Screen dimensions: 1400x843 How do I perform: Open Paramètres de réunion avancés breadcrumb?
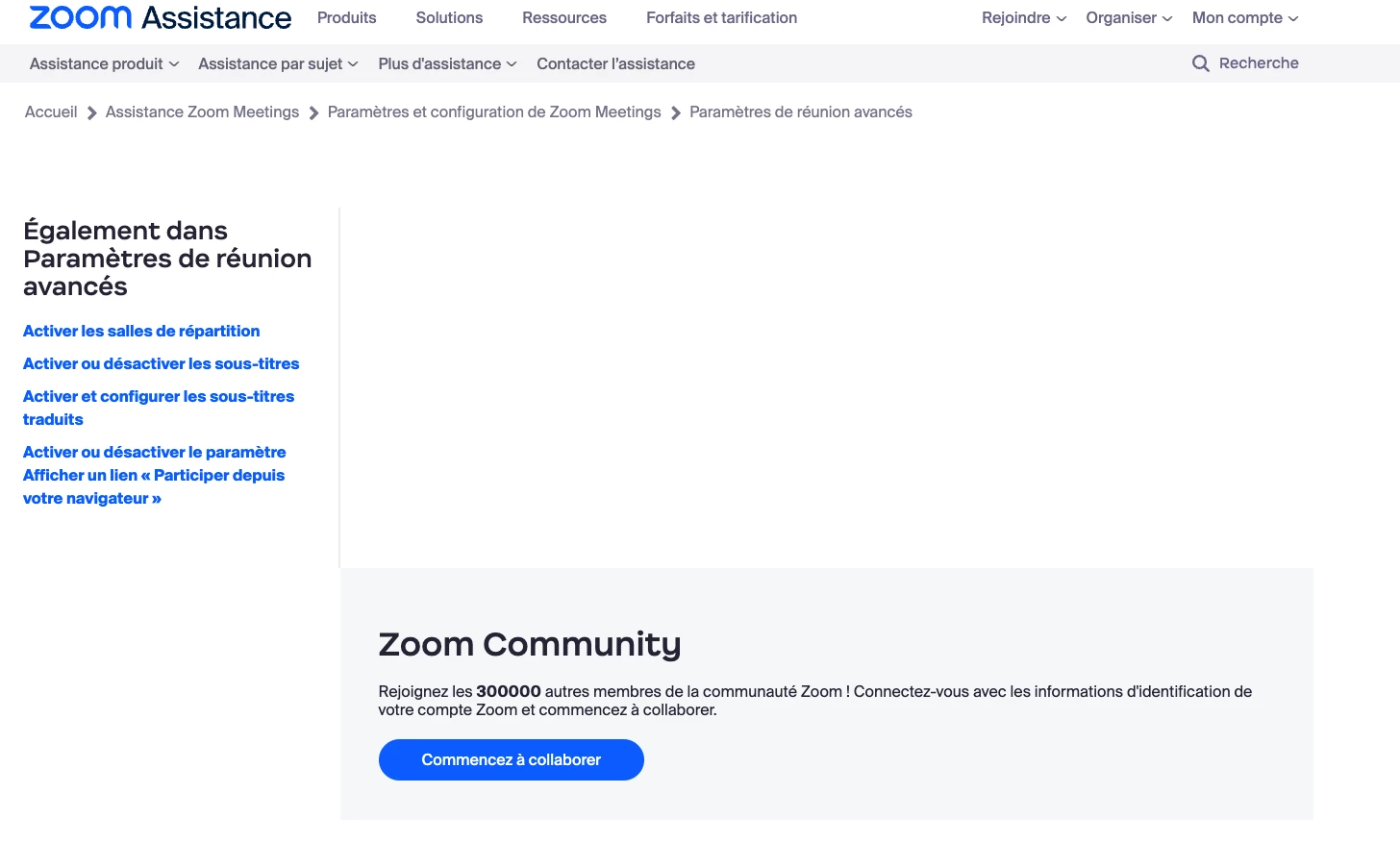coord(801,112)
